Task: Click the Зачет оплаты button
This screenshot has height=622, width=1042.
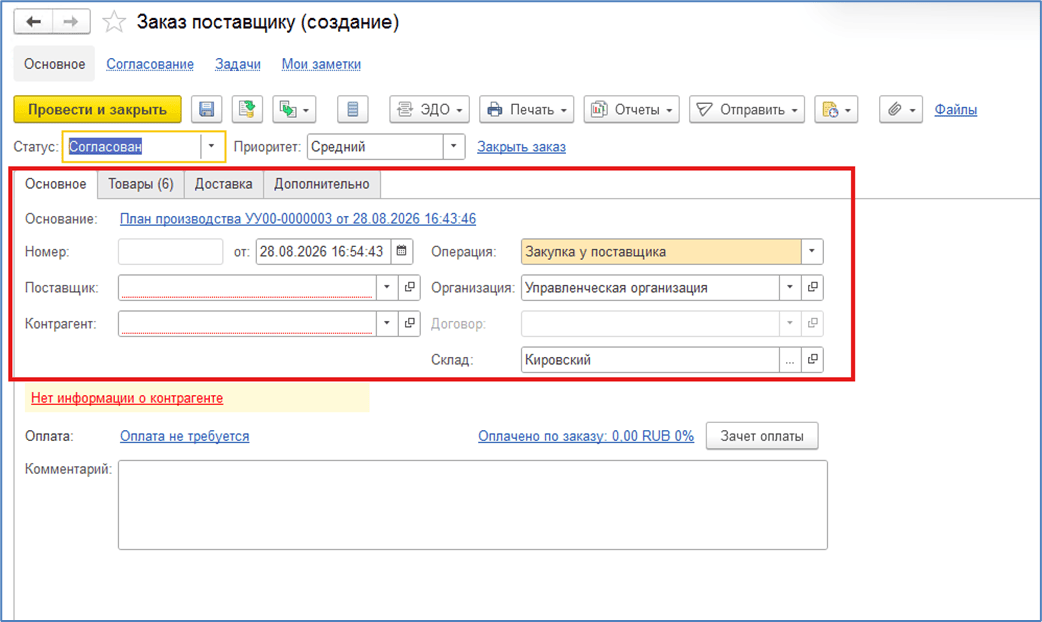Action: point(762,436)
